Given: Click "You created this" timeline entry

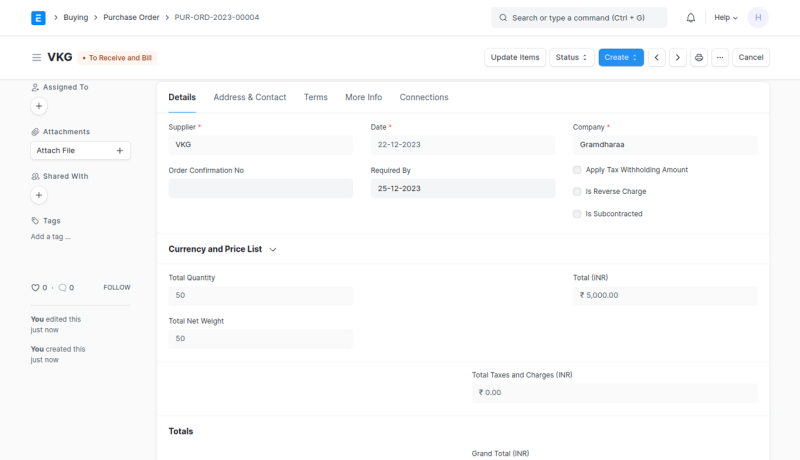Looking at the screenshot, I should (58, 354).
